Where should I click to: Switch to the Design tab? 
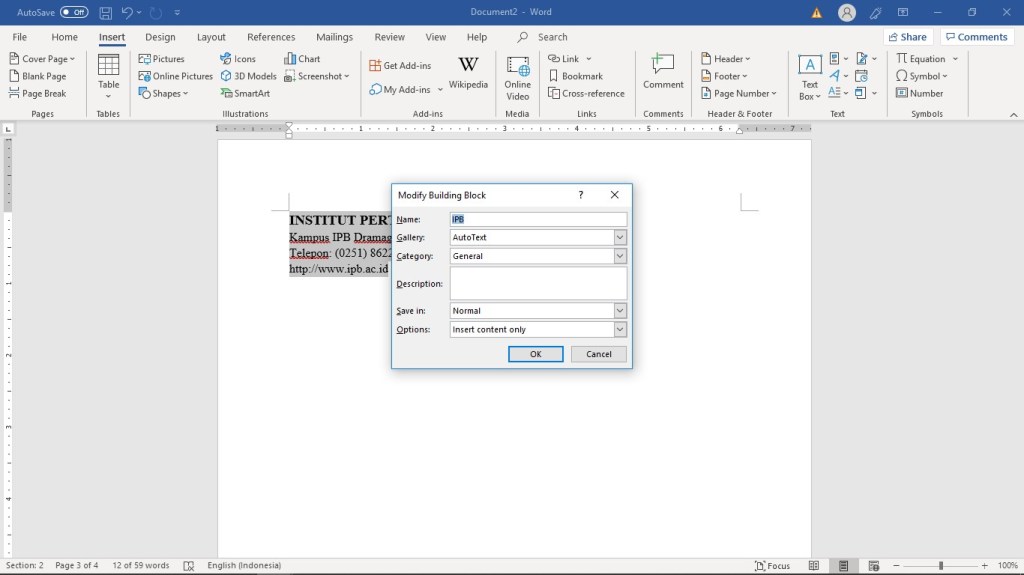160,37
